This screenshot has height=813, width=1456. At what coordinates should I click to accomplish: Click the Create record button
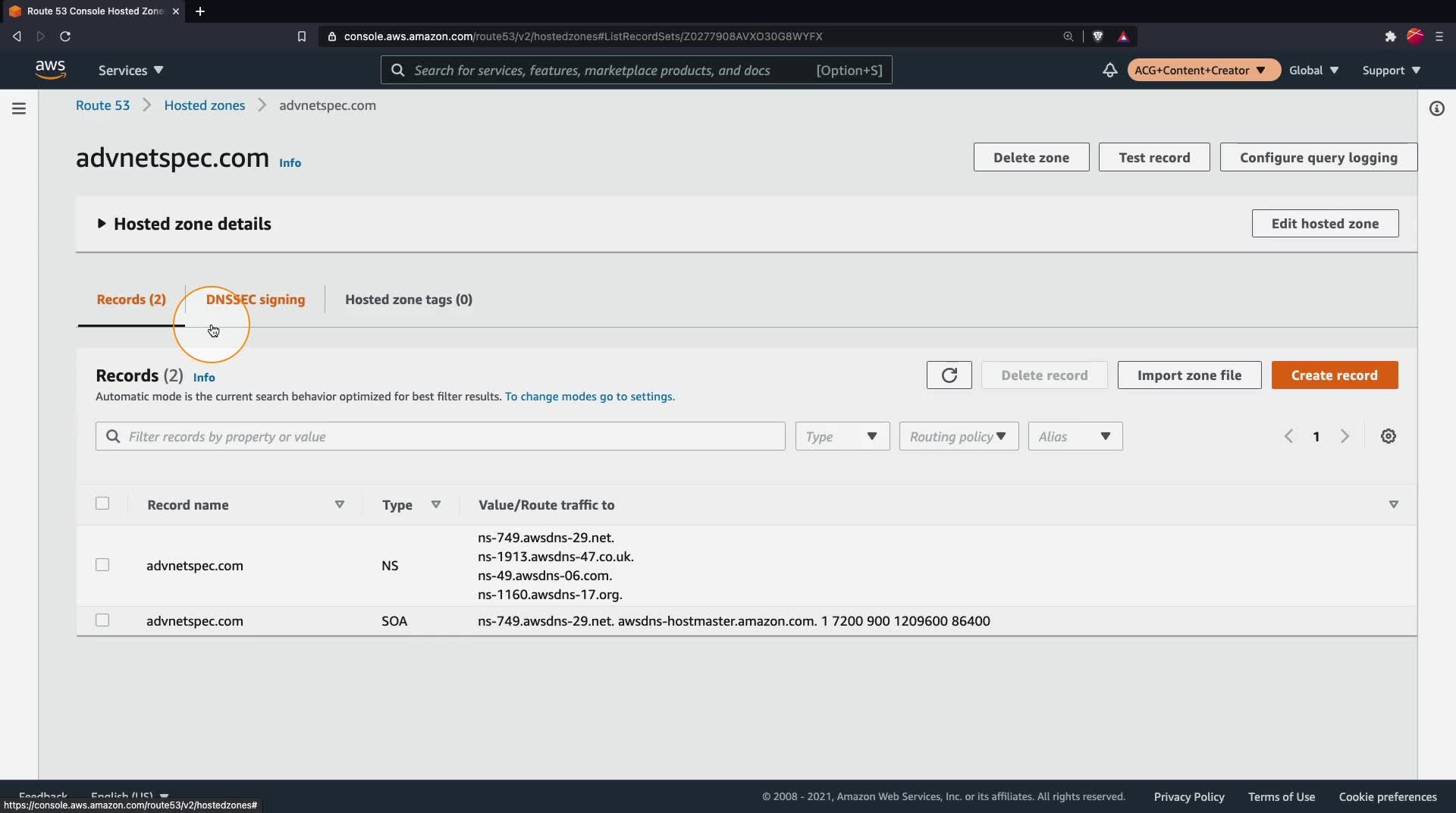1334,375
